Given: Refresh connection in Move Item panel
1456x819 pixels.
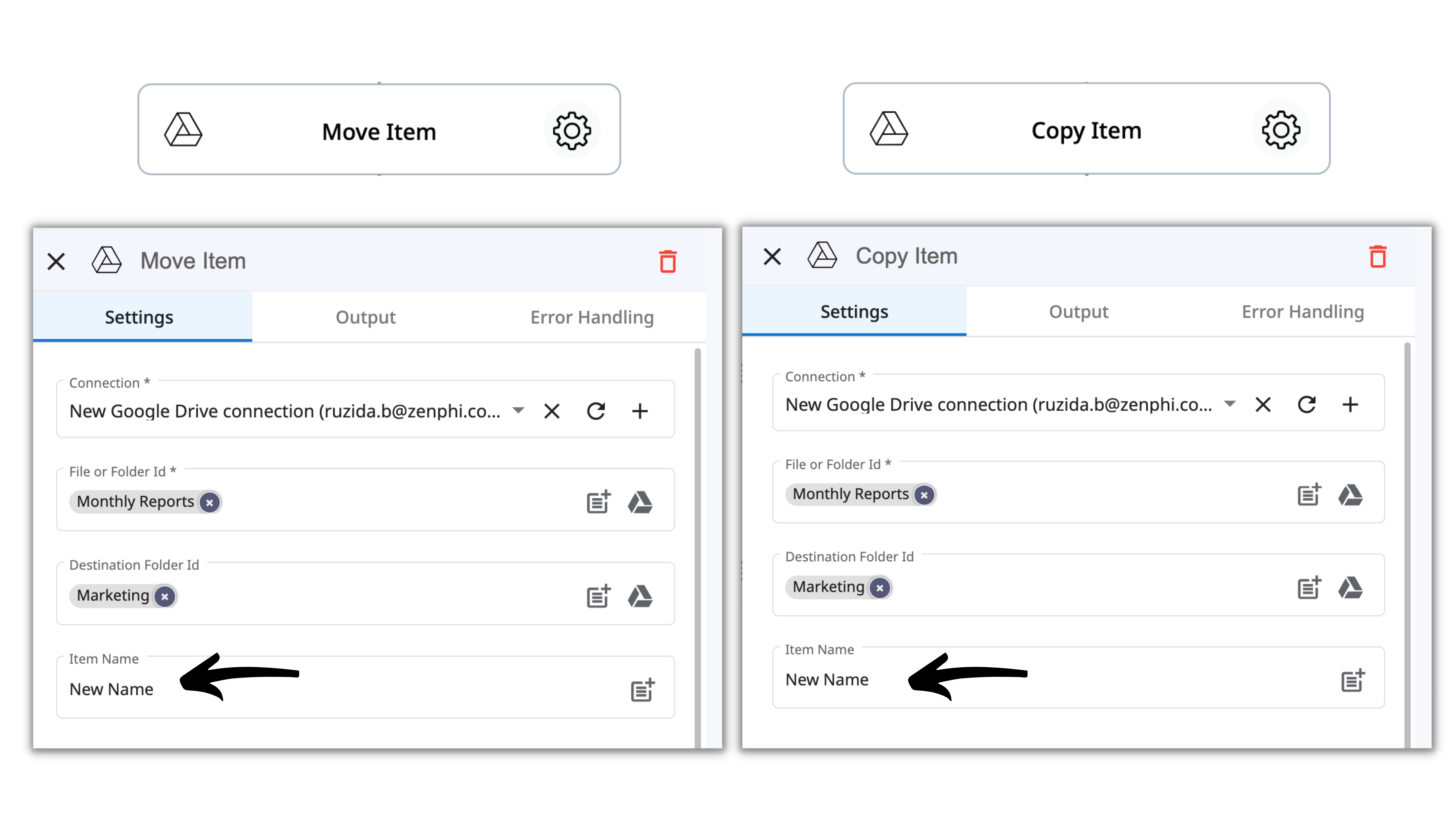Looking at the screenshot, I should pyautogui.click(x=596, y=411).
